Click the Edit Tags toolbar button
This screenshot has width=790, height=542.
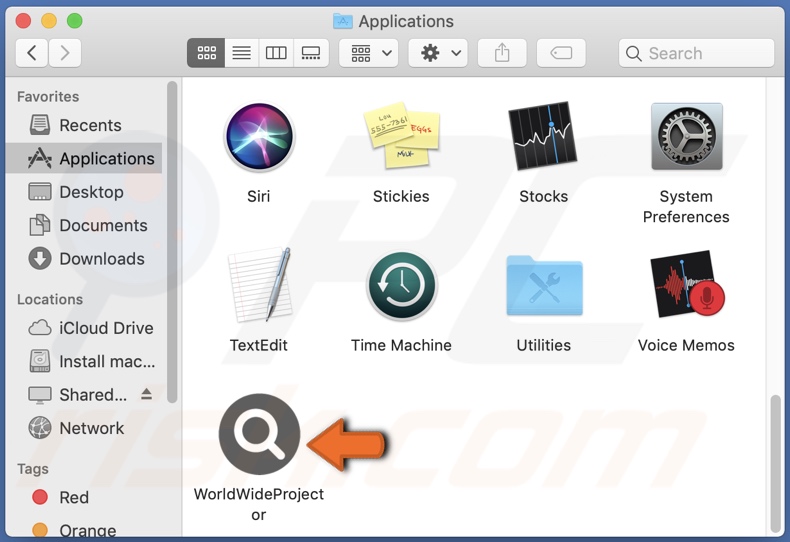[x=561, y=53]
